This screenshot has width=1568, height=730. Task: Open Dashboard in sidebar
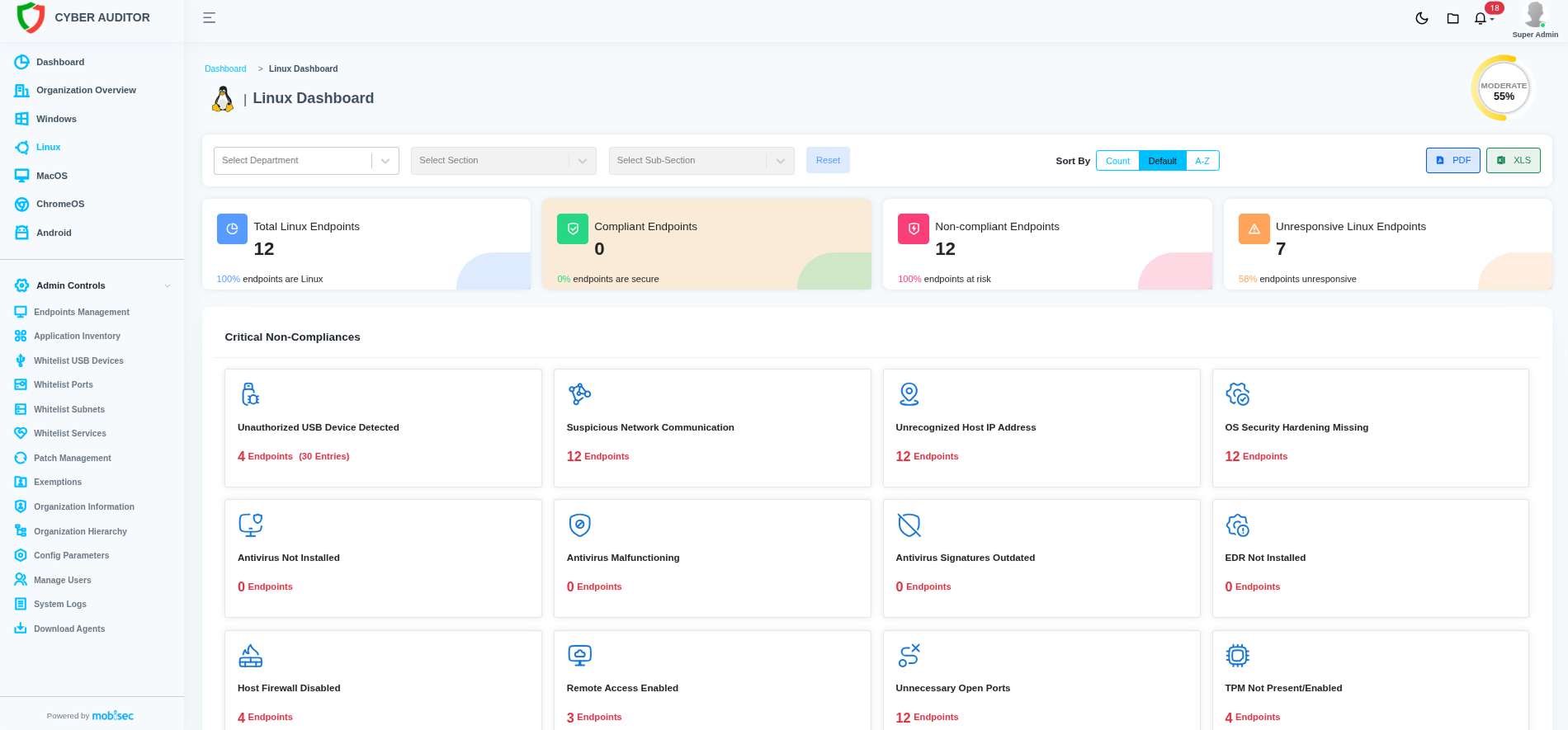pyautogui.click(x=60, y=62)
